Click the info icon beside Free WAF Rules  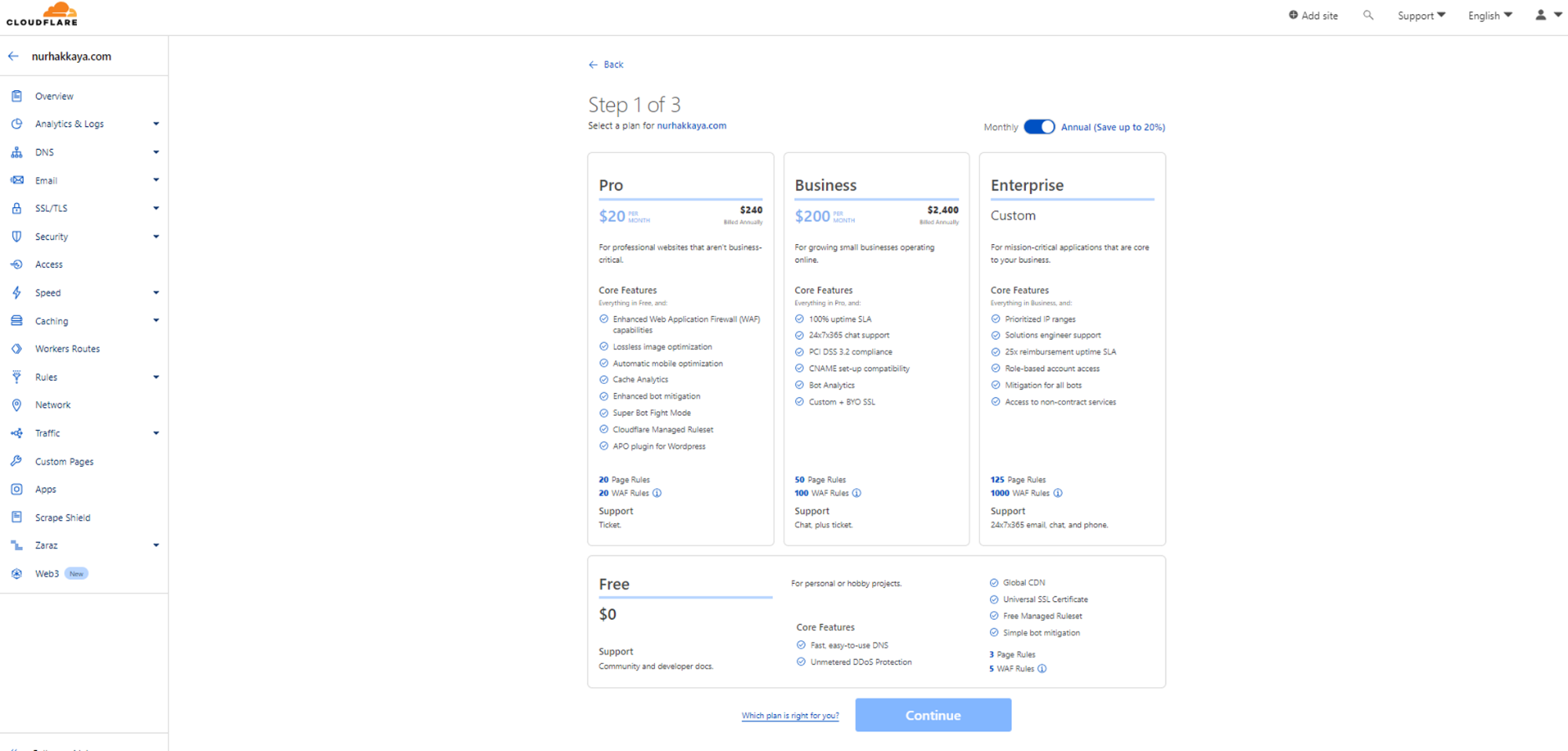[1042, 669]
